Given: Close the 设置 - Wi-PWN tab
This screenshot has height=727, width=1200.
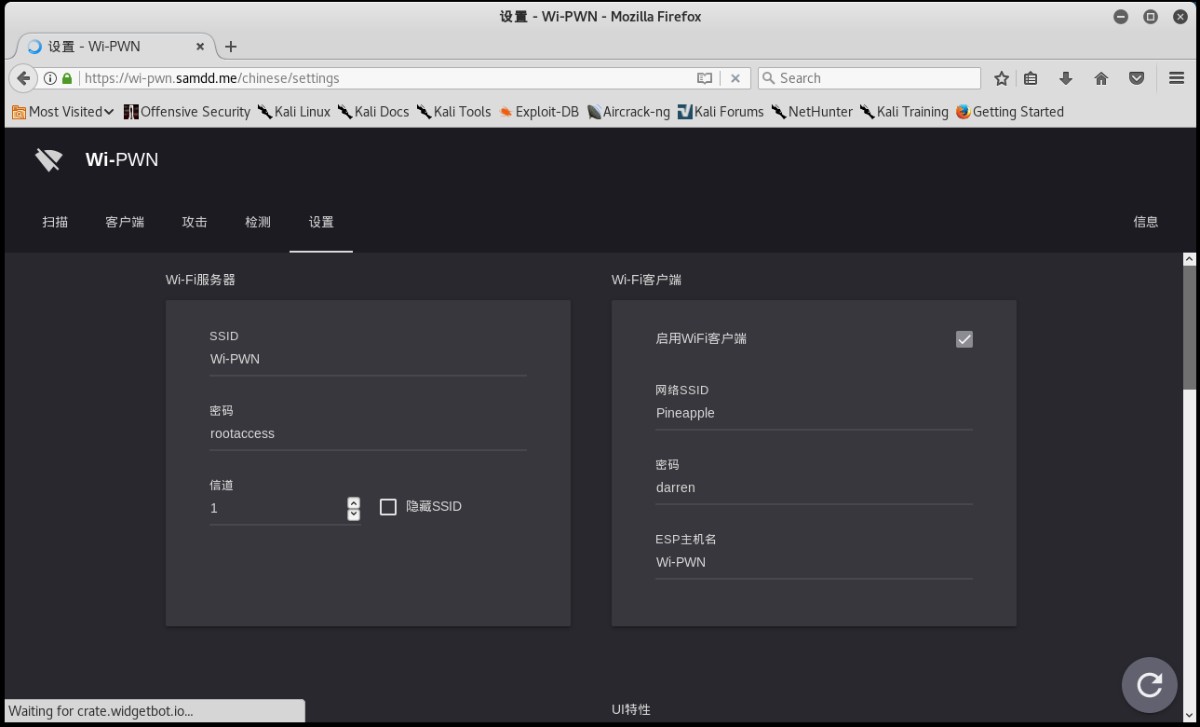Looking at the screenshot, I should click(200, 46).
